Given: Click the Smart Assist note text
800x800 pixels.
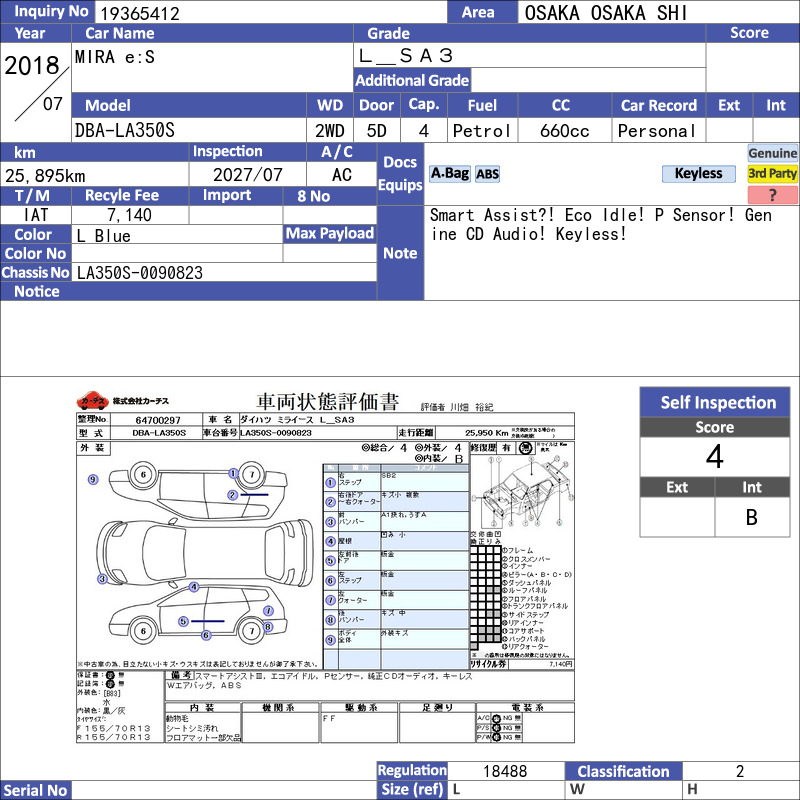Looking at the screenshot, I should 601,224.
